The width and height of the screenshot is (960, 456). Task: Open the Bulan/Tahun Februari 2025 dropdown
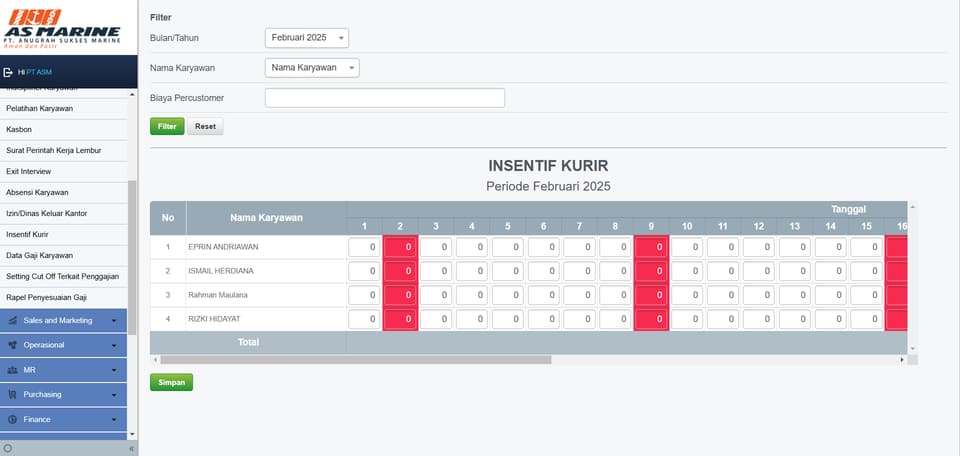coord(307,38)
